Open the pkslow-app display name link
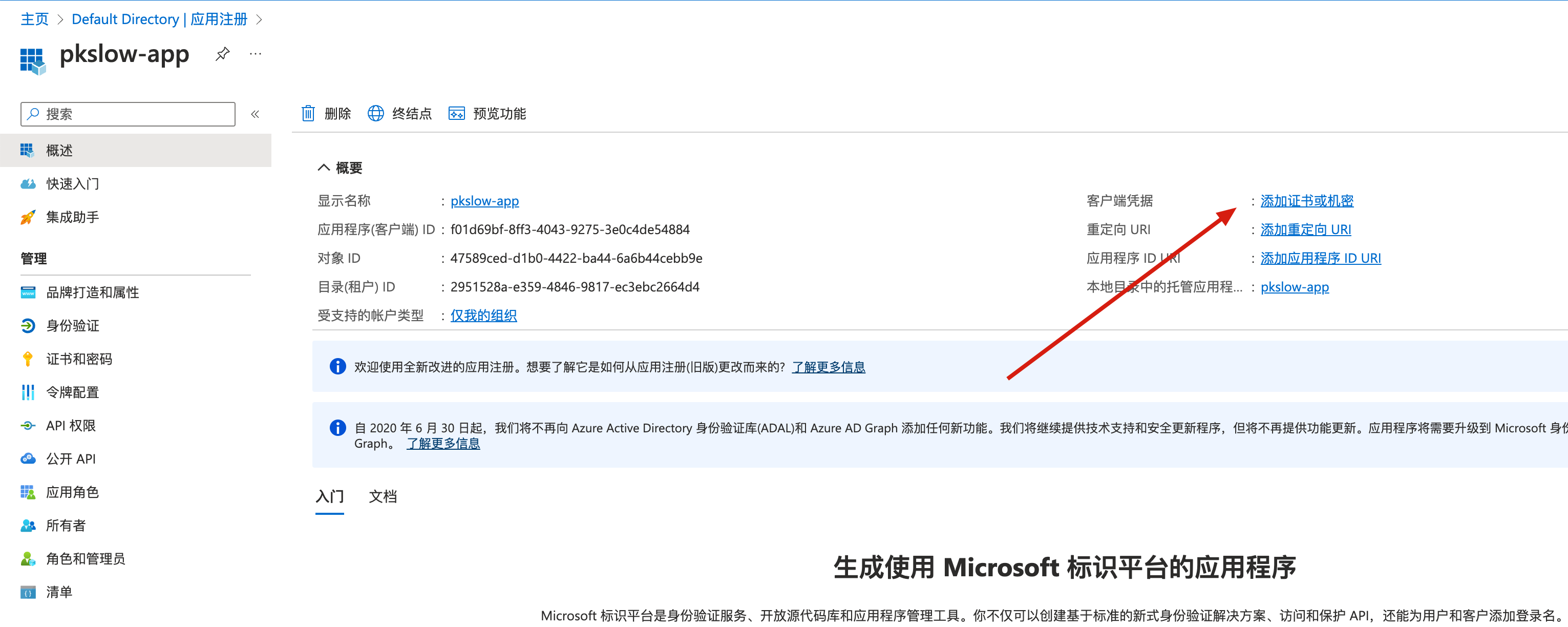1568x627 pixels. tap(484, 201)
